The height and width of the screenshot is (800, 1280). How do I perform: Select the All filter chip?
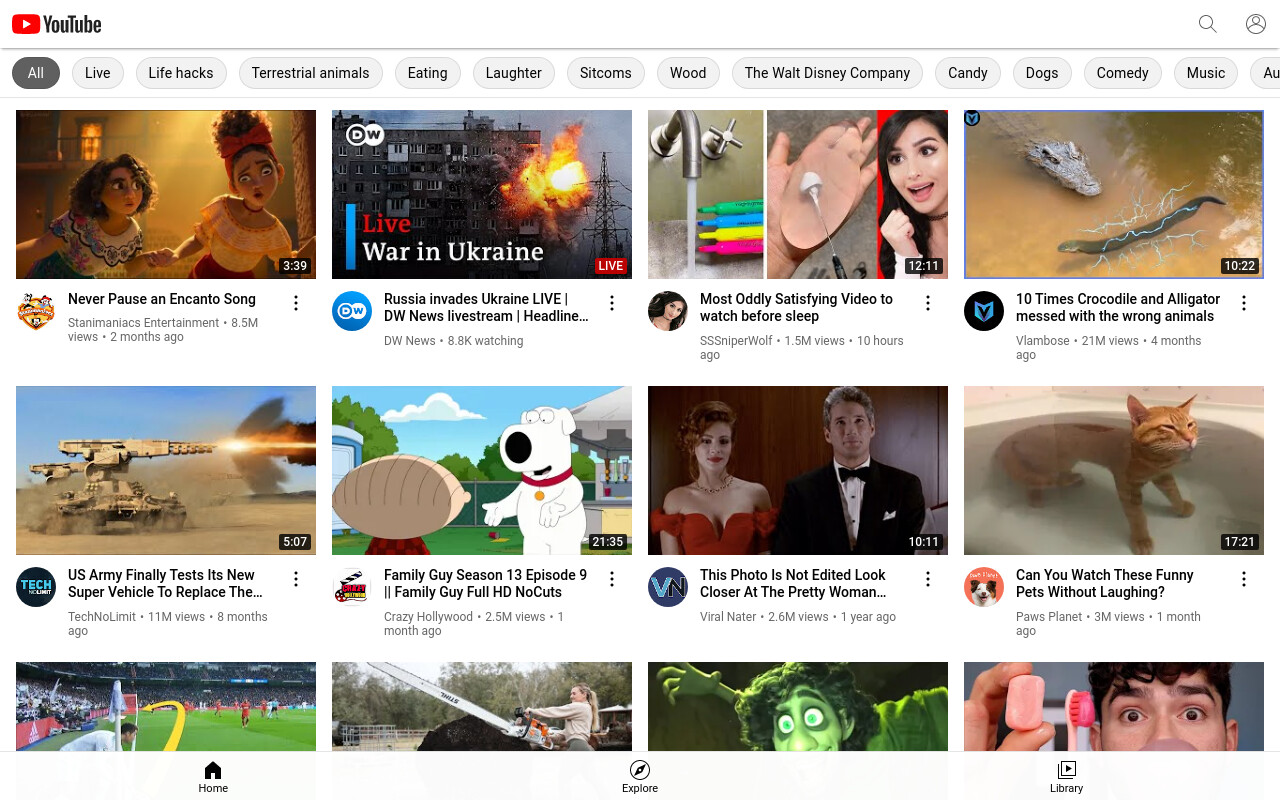tap(36, 73)
